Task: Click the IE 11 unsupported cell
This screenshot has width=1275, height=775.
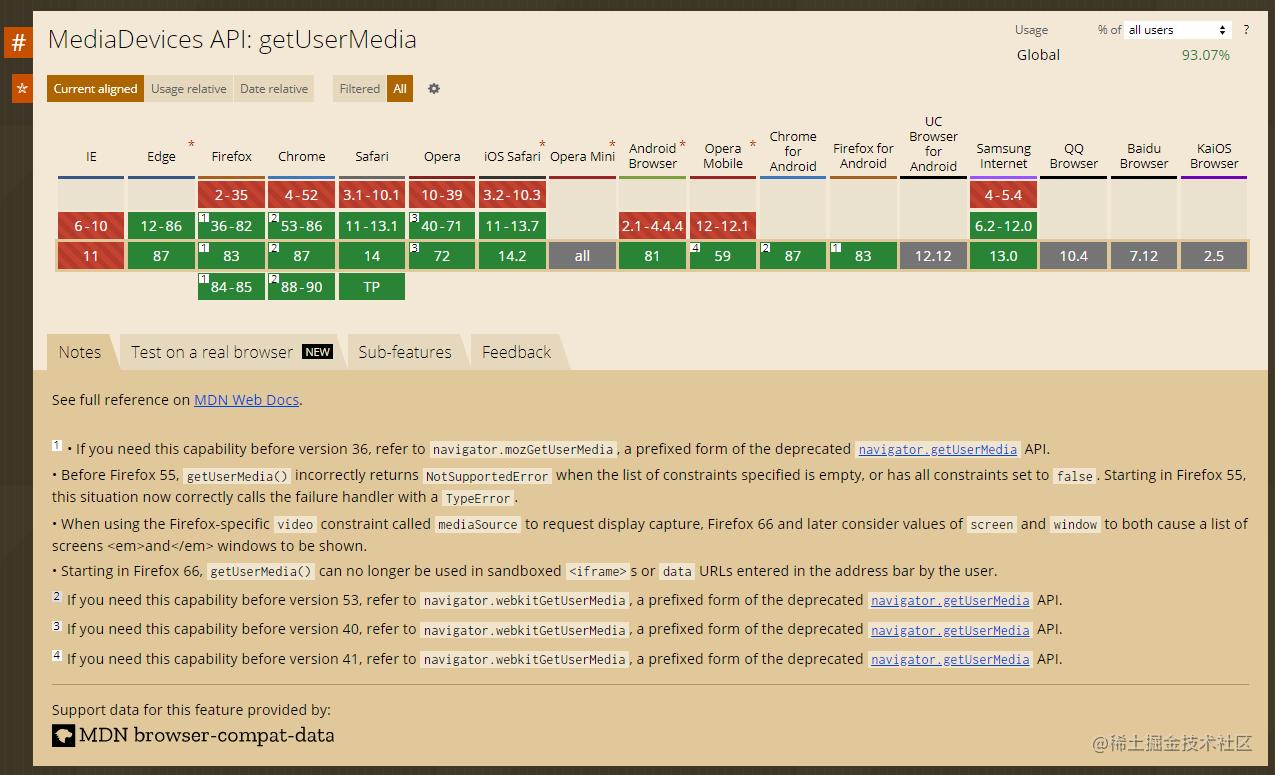Action: pos(91,256)
